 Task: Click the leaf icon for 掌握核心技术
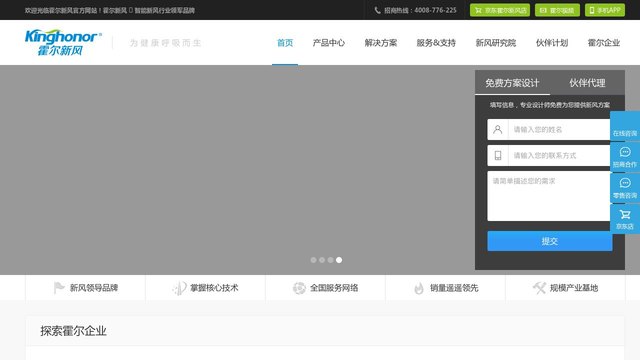[x=179, y=288]
